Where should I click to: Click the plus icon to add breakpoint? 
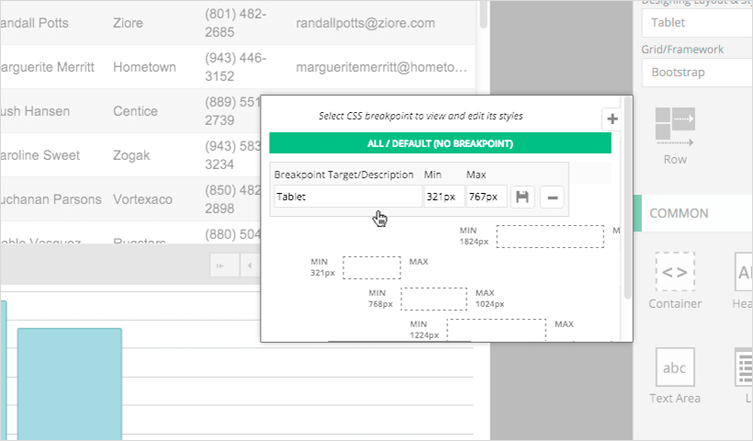click(x=612, y=119)
